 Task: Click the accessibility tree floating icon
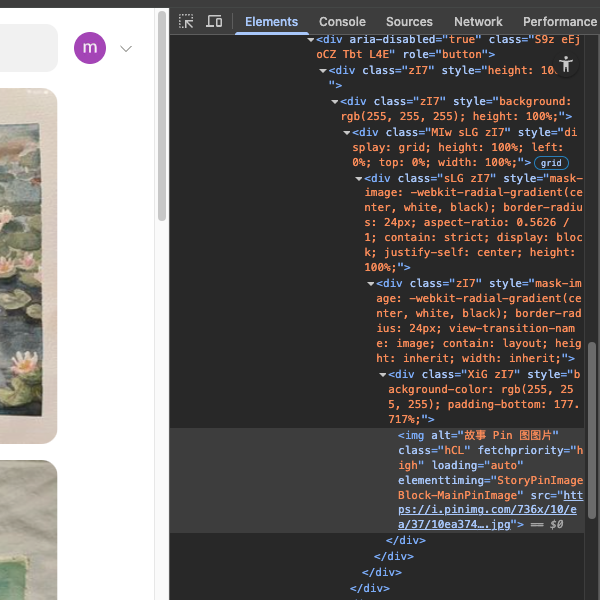[565, 65]
